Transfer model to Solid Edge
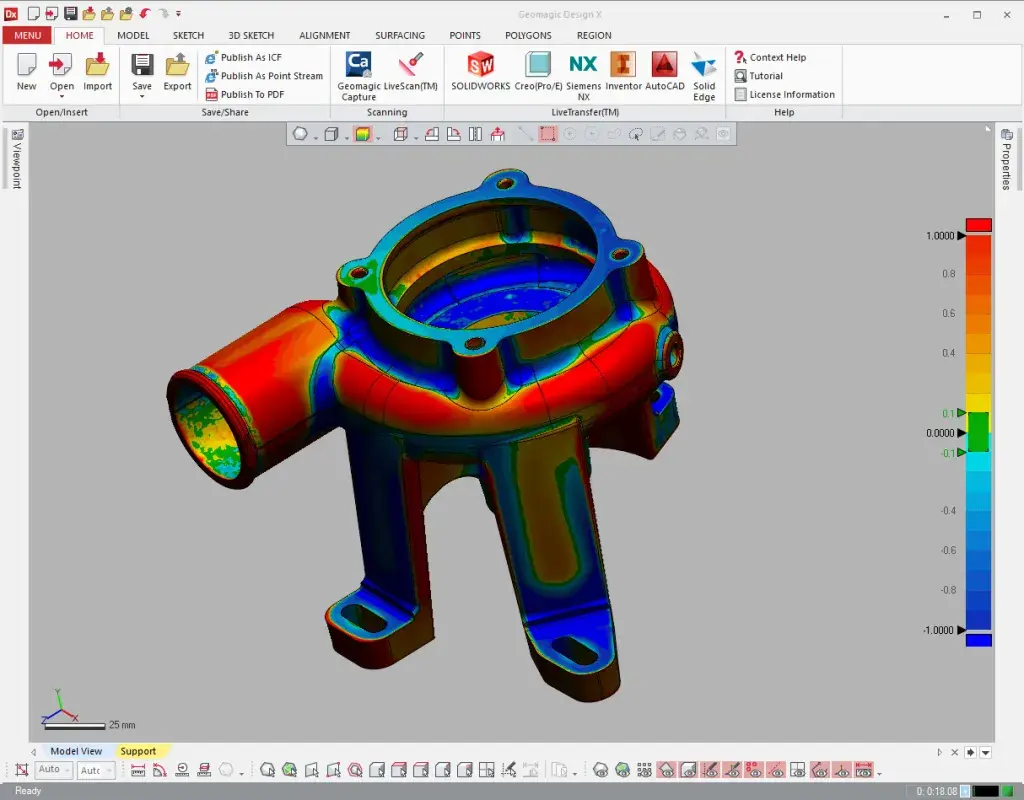This screenshot has width=1024, height=800. [x=704, y=70]
